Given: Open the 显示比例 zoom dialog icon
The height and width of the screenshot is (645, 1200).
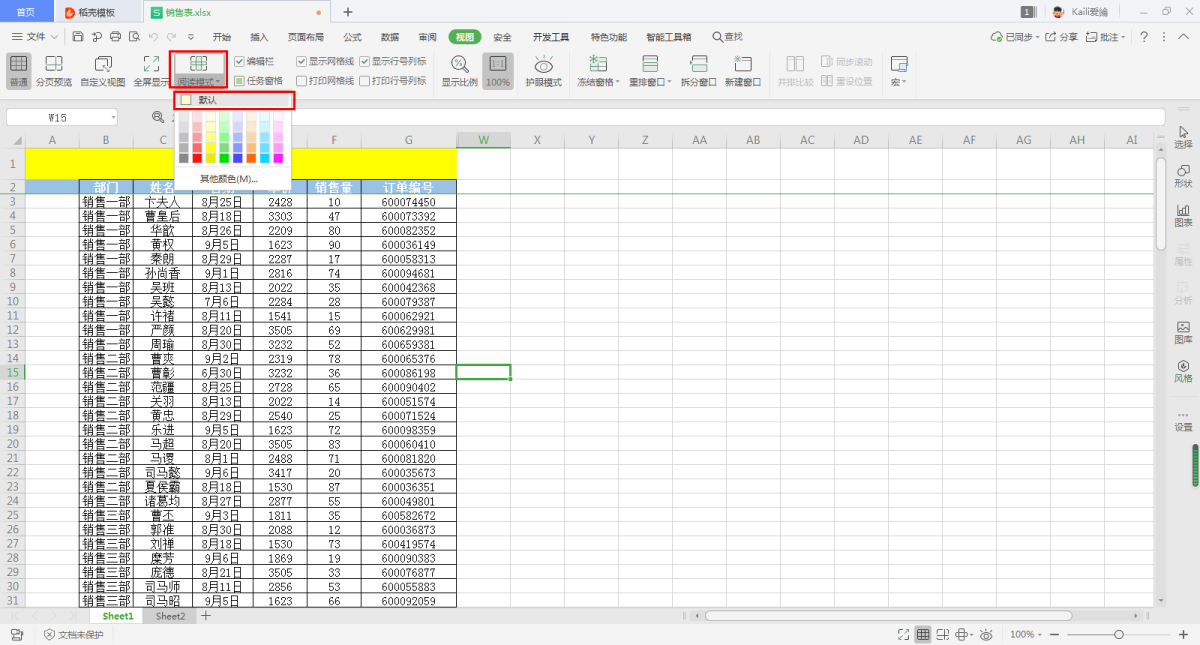Looking at the screenshot, I should [459, 65].
